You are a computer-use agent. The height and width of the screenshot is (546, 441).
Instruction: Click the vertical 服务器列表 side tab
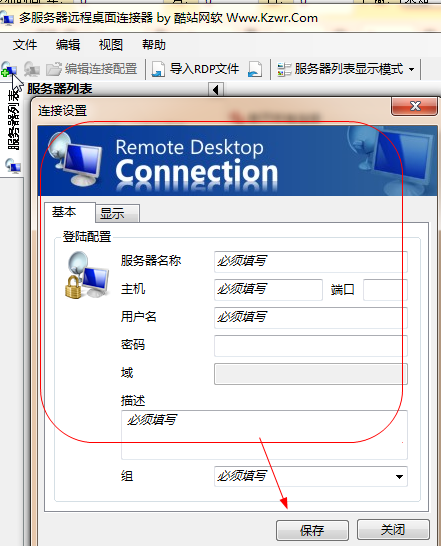tap(13, 119)
